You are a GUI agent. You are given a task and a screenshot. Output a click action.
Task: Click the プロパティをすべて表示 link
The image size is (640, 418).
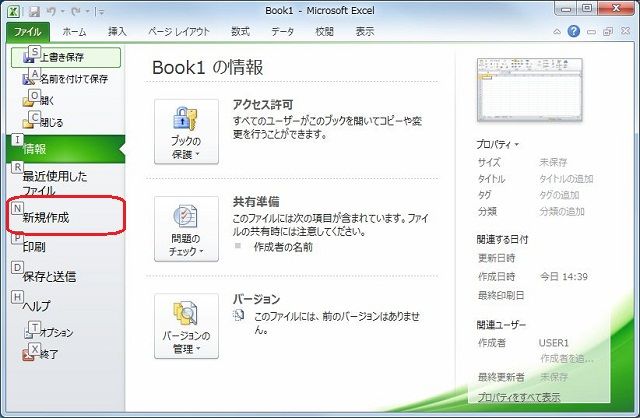point(519,397)
